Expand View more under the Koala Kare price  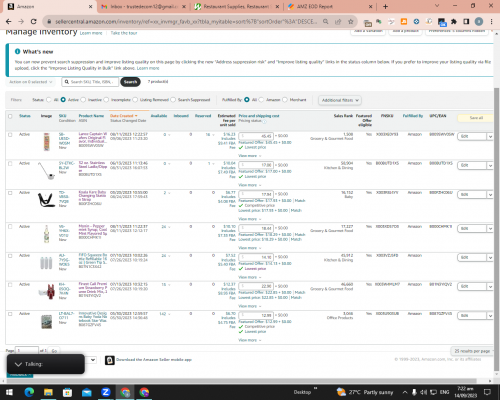250,219
